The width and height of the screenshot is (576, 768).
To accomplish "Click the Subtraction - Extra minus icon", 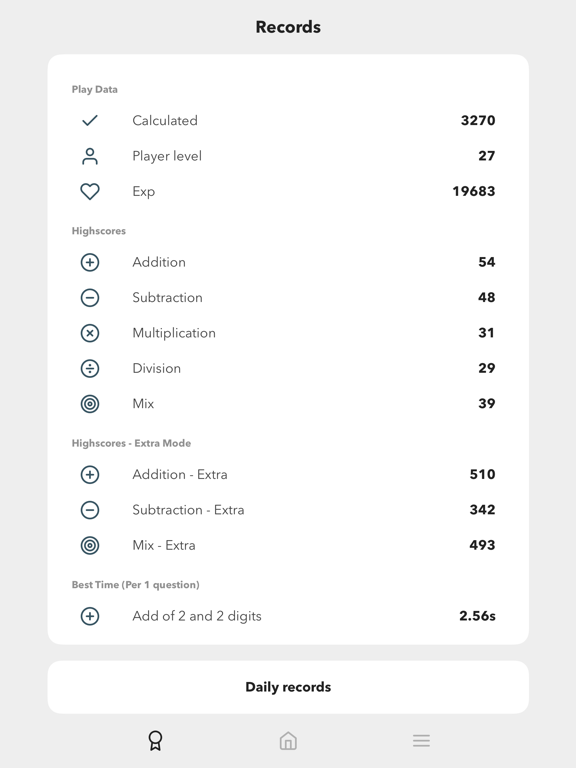I will point(90,510).
